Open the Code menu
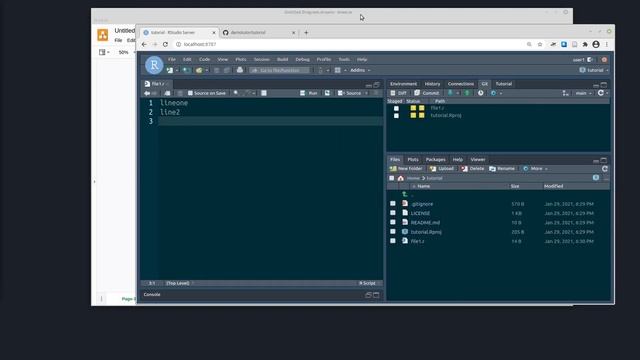The image size is (640, 360). point(204,60)
